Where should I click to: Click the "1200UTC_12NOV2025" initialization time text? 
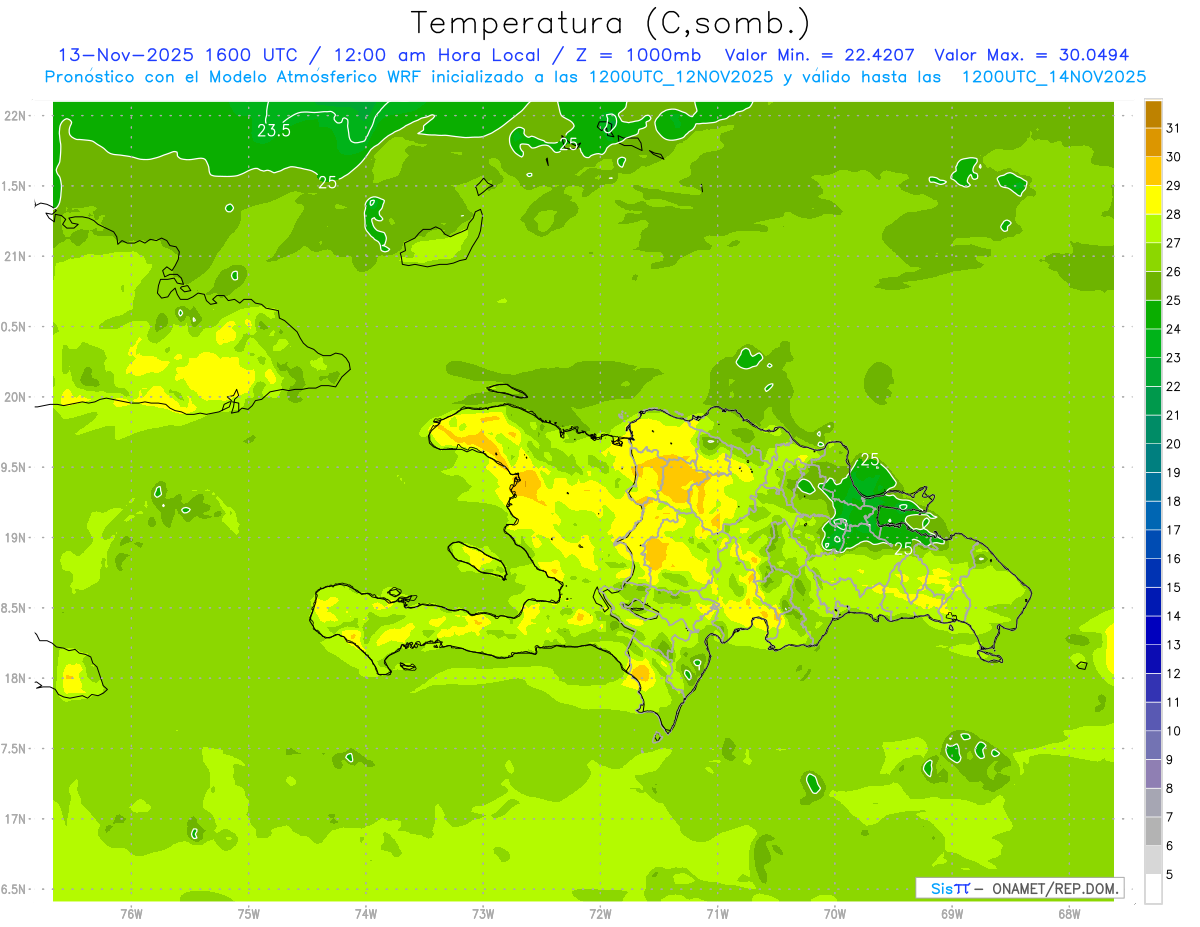(680, 77)
